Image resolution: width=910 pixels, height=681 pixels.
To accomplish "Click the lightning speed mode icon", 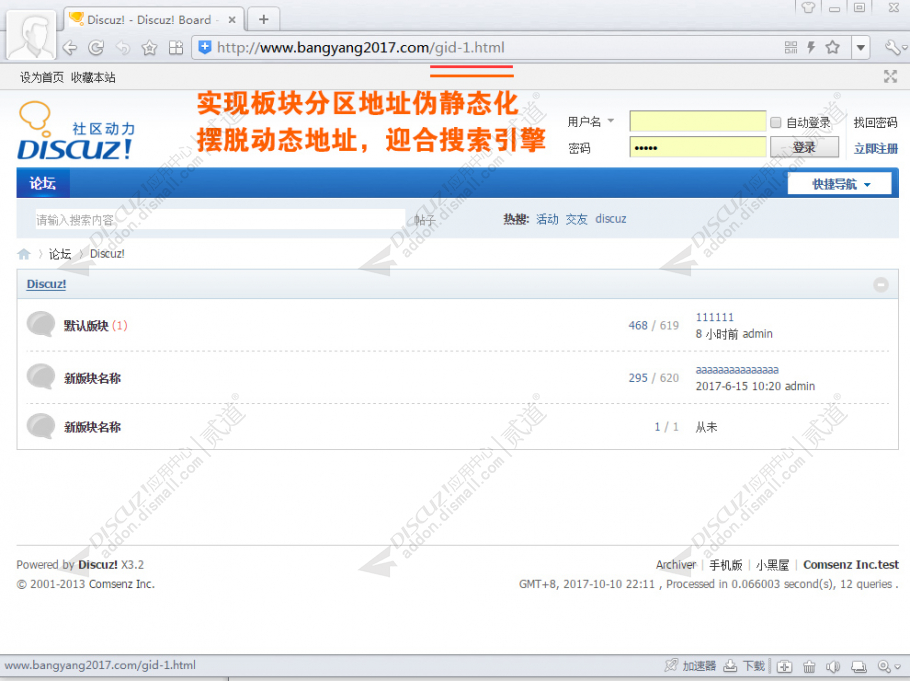I will click(x=811, y=48).
